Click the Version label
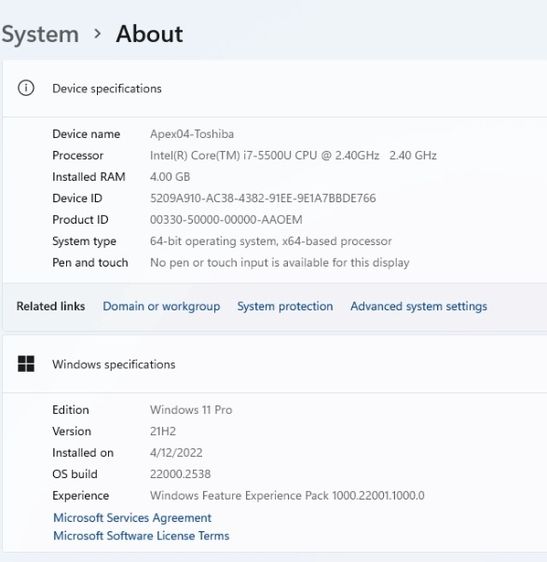This screenshot has height=562, width=547. coord(72,431)
